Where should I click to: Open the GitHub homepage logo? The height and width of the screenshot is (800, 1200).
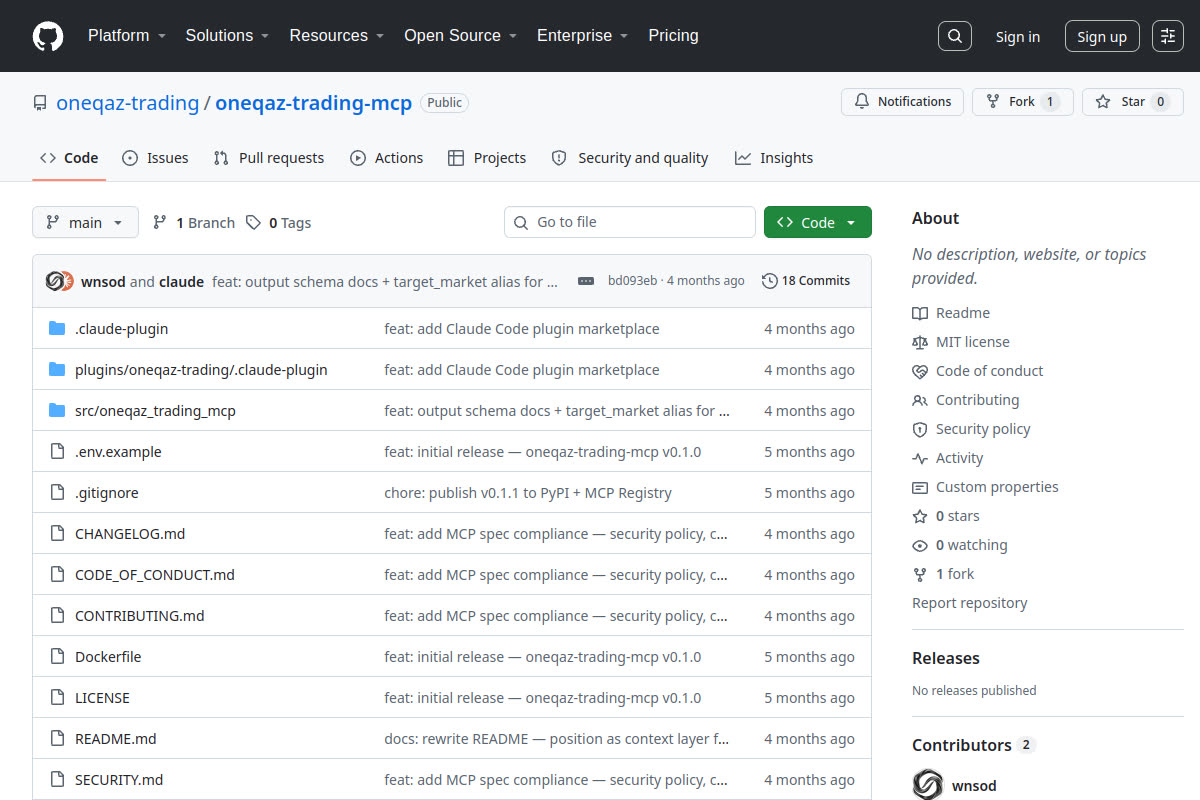(x=48, y=36)
